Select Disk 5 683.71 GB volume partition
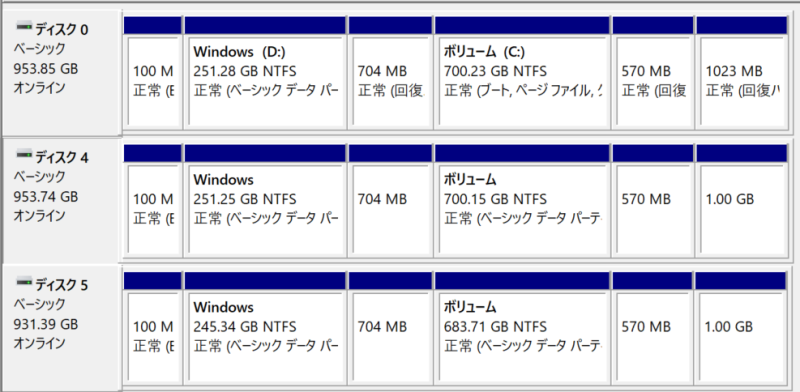The height and width of the screenshot is (392, 800). 522,328
